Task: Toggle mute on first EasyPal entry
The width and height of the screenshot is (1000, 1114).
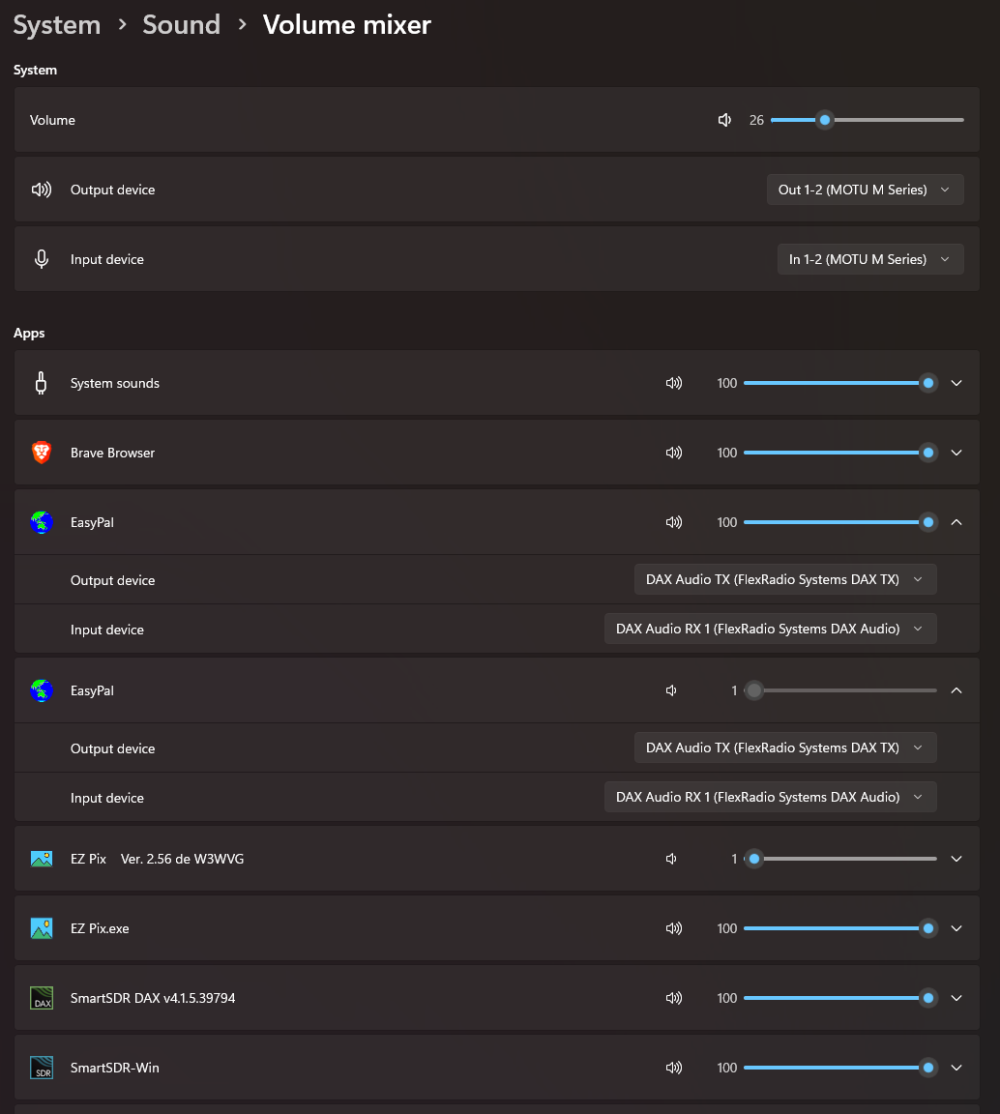Action: pos(674,522)
